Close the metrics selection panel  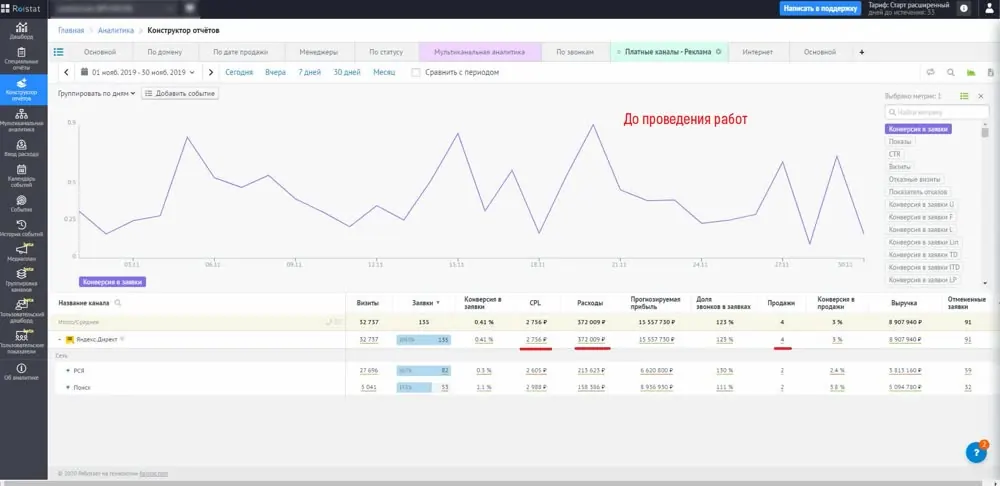pyautogui.click(x=981, y=96)
